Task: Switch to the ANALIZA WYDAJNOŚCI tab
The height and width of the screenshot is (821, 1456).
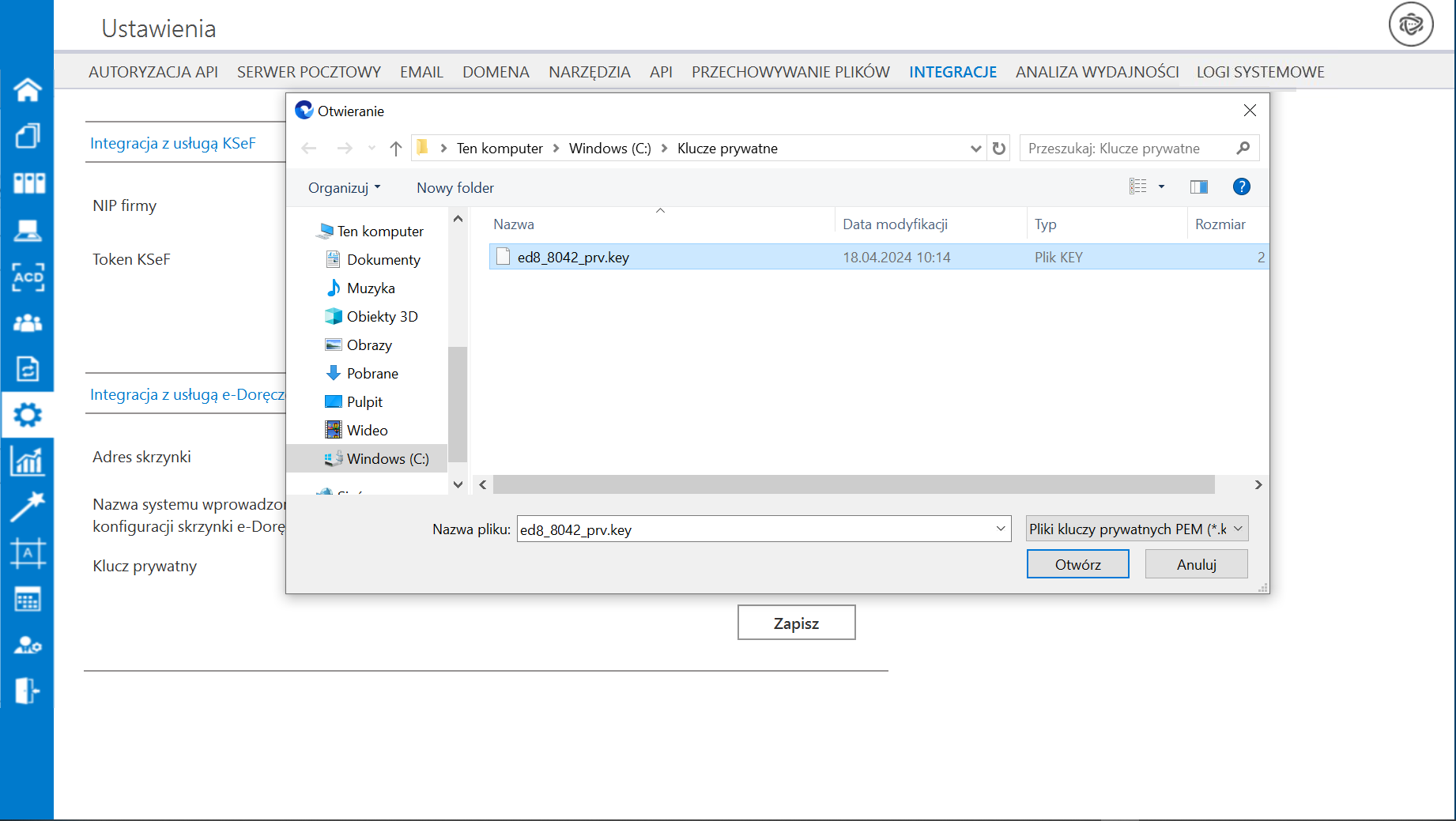Action: [x=1096, y=72]
